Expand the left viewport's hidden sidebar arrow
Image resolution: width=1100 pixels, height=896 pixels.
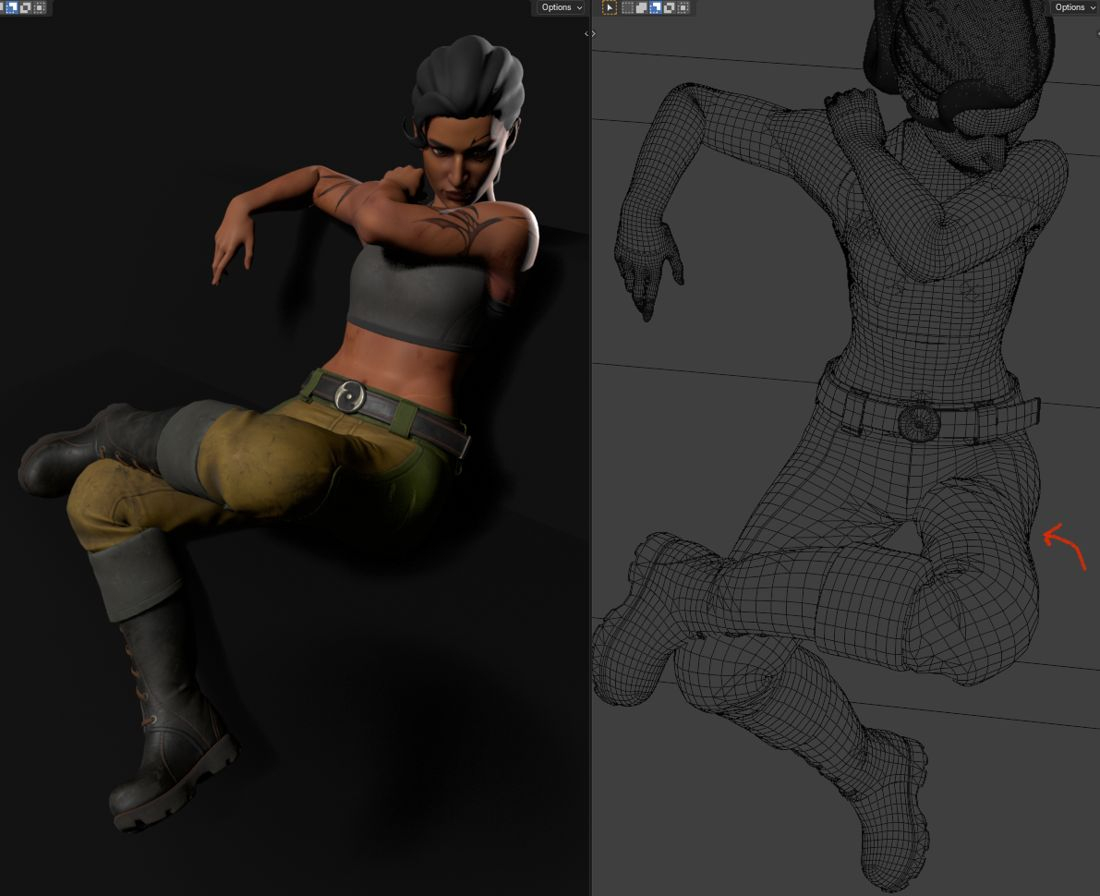586,34
